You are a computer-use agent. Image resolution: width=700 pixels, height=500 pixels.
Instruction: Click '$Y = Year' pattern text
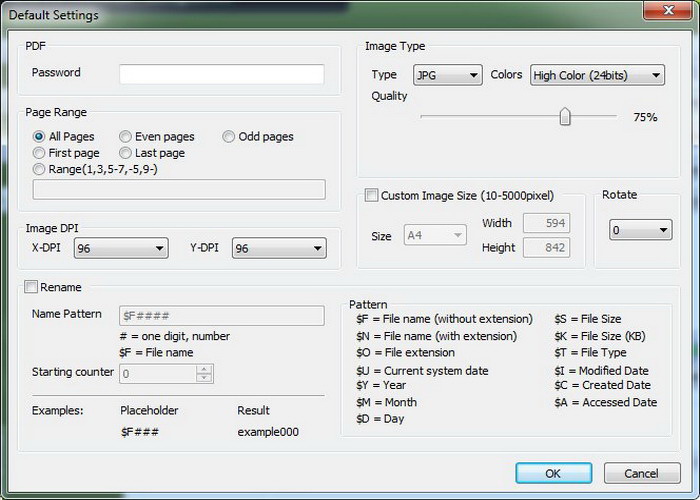[x=381, y=385]
